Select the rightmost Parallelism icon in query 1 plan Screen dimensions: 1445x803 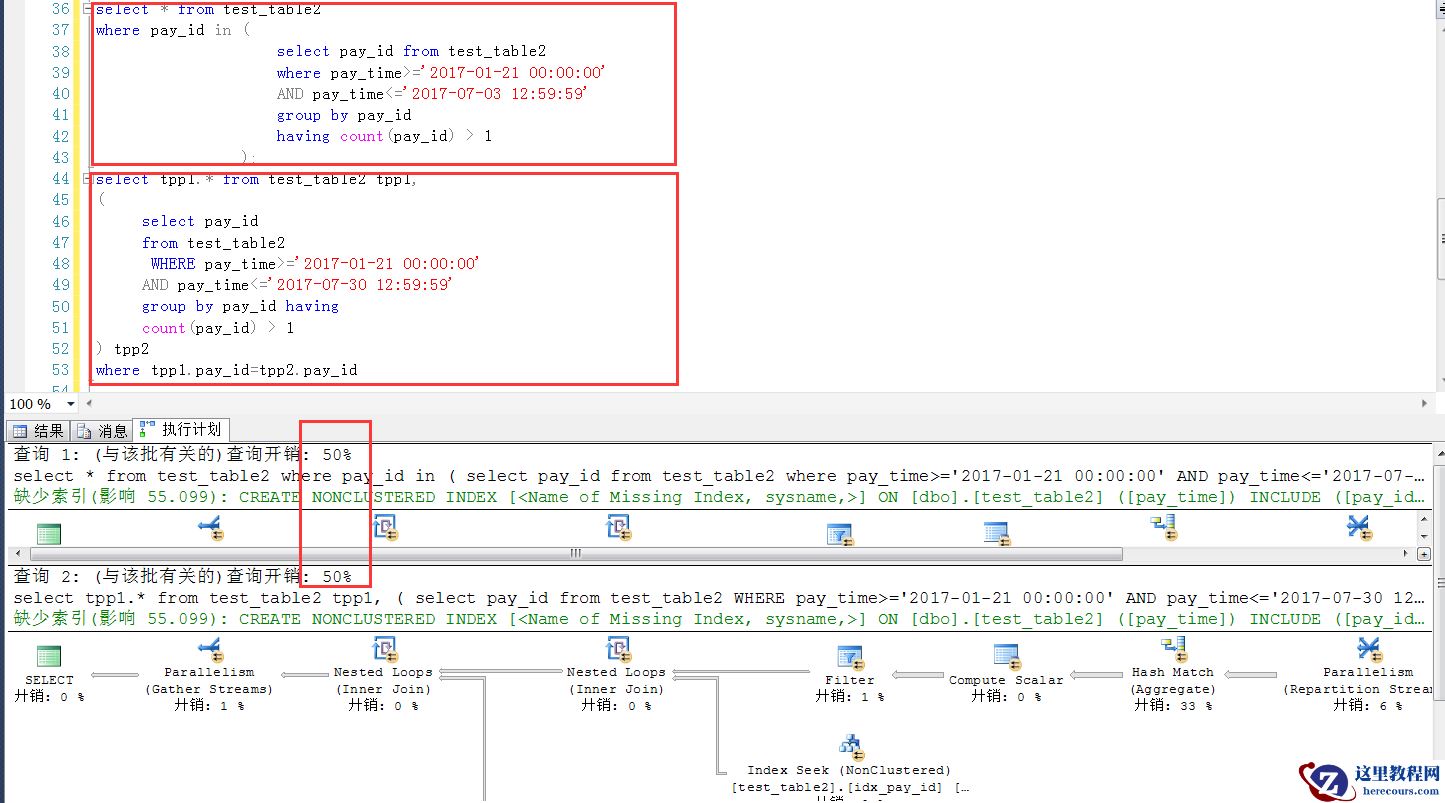(x=1358, y=528)
